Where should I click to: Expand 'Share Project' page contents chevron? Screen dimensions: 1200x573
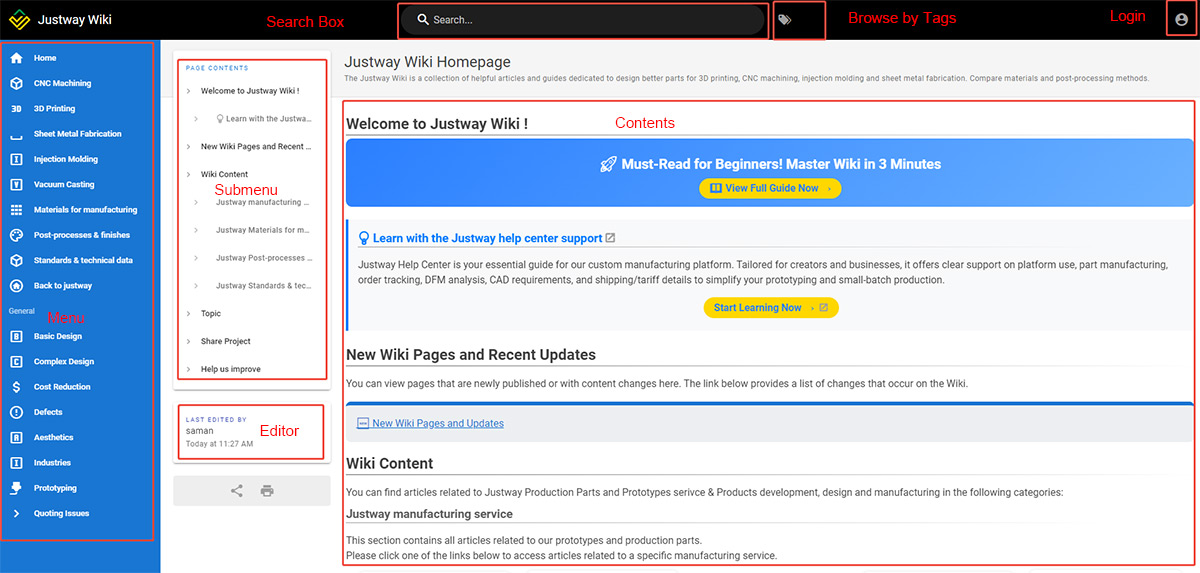(189, 341)
